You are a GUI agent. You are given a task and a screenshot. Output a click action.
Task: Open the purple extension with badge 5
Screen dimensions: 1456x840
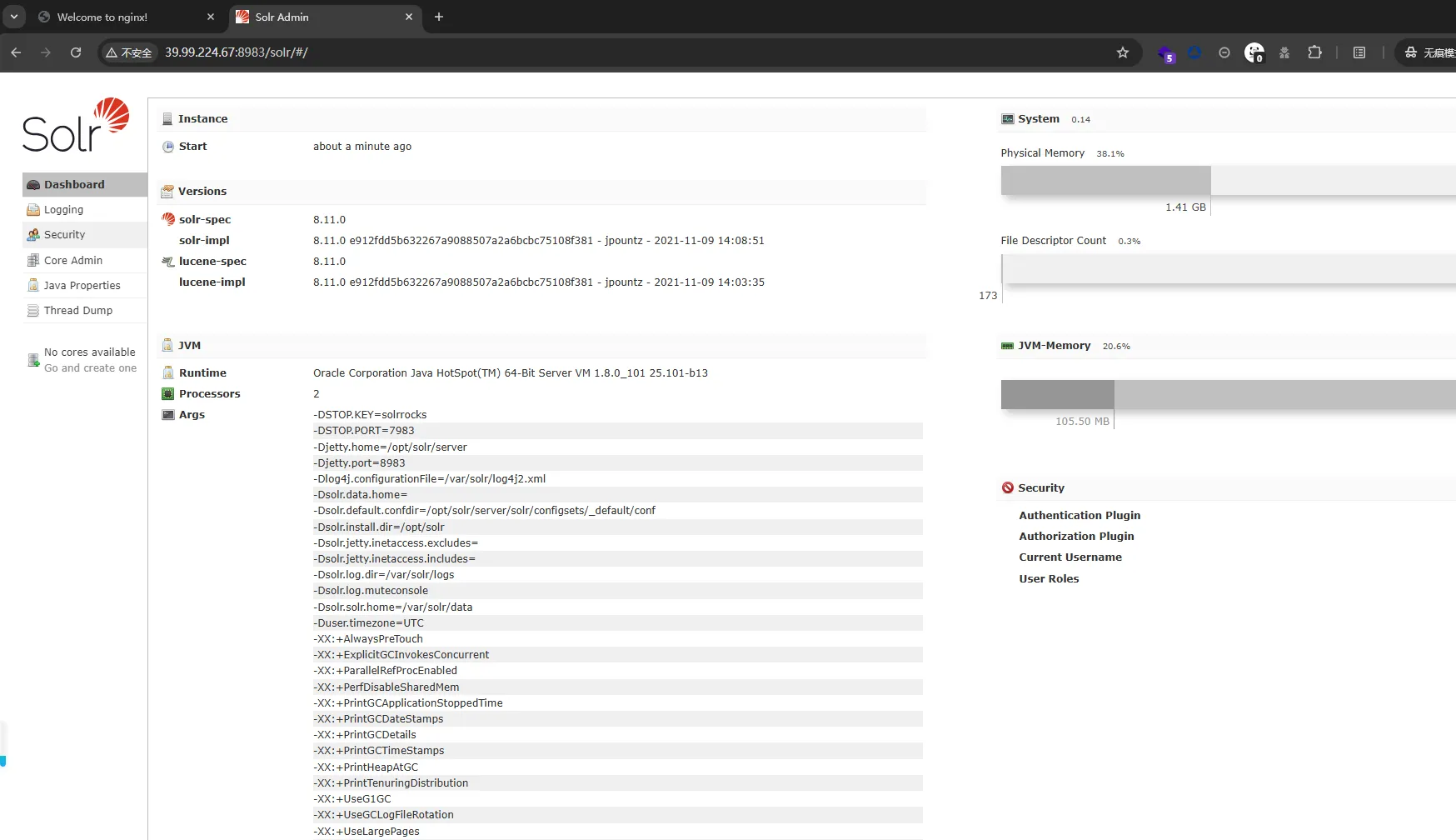1165,53
